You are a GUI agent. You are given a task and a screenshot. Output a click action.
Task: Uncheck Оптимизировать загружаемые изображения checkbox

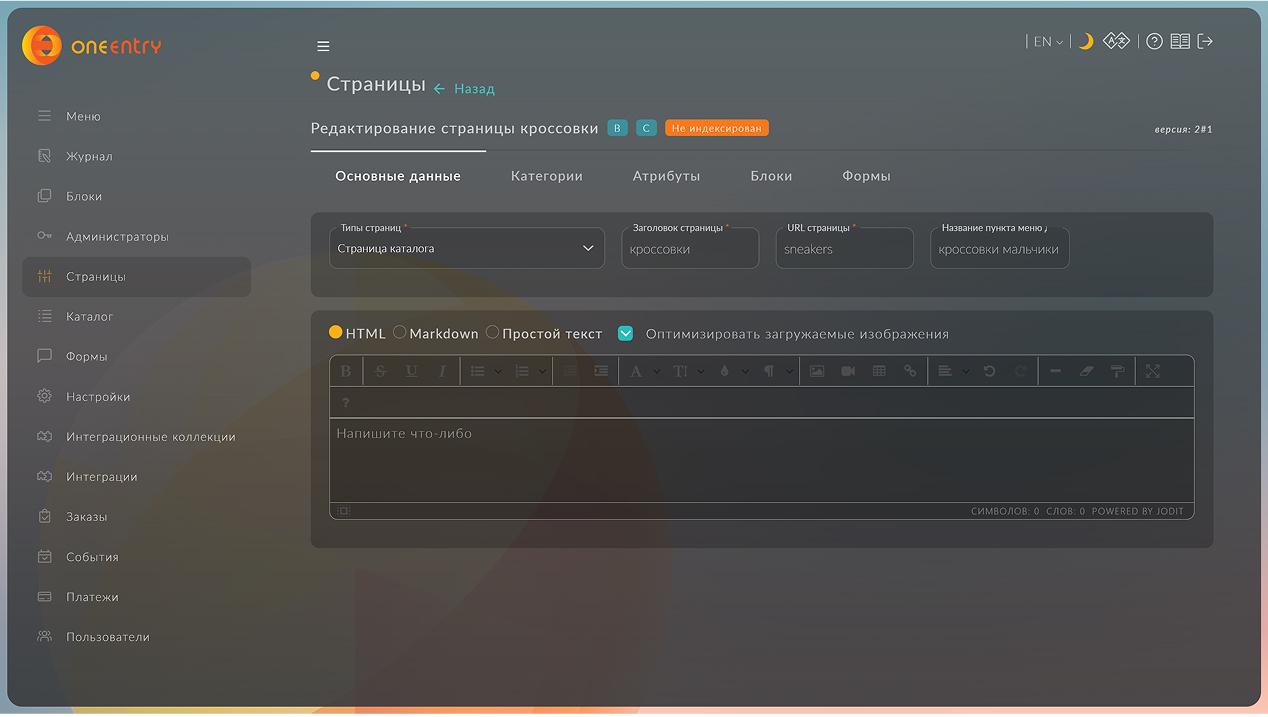(x=625, y=333)
